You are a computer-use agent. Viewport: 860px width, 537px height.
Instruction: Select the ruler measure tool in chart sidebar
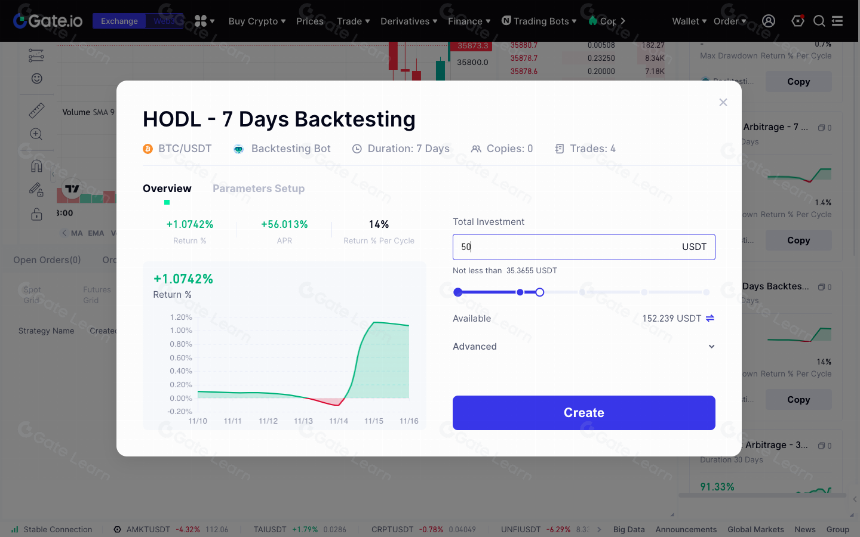click(36, 110)
